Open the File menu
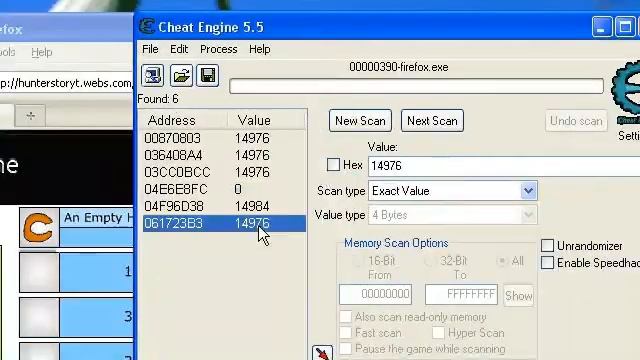Screen dimensions: 640x360 point(150,49)
